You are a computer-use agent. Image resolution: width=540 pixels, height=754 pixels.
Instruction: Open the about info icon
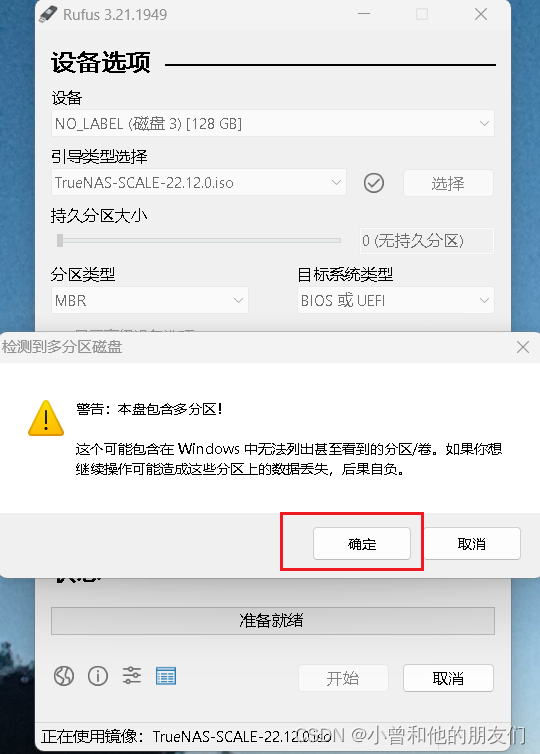click(98, 676)
